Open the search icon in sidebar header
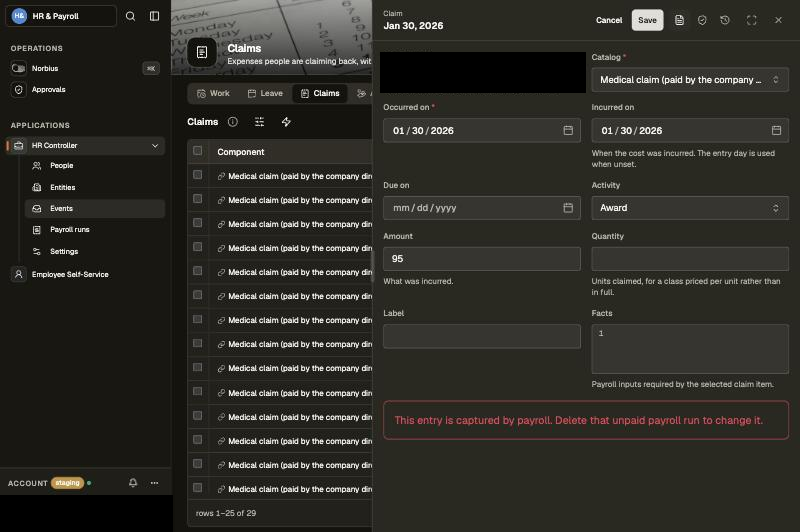The image size is (800, 532). tap(131, 16)
